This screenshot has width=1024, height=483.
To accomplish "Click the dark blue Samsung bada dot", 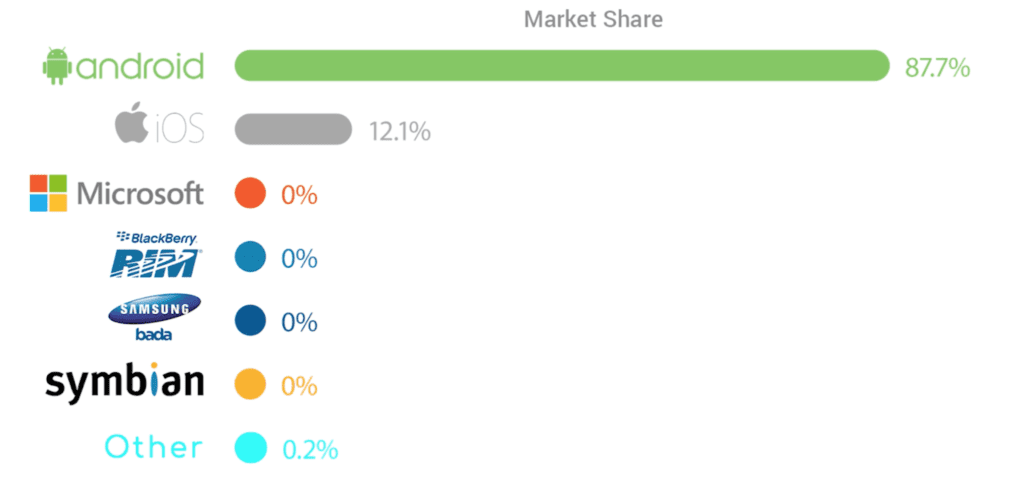I will (250, 321).
